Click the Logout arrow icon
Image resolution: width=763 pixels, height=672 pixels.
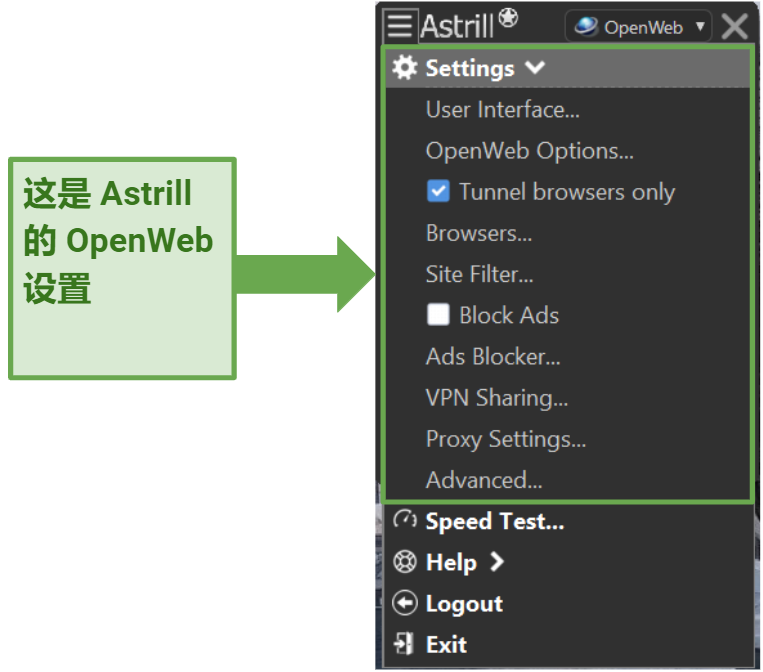pos(405,603)
